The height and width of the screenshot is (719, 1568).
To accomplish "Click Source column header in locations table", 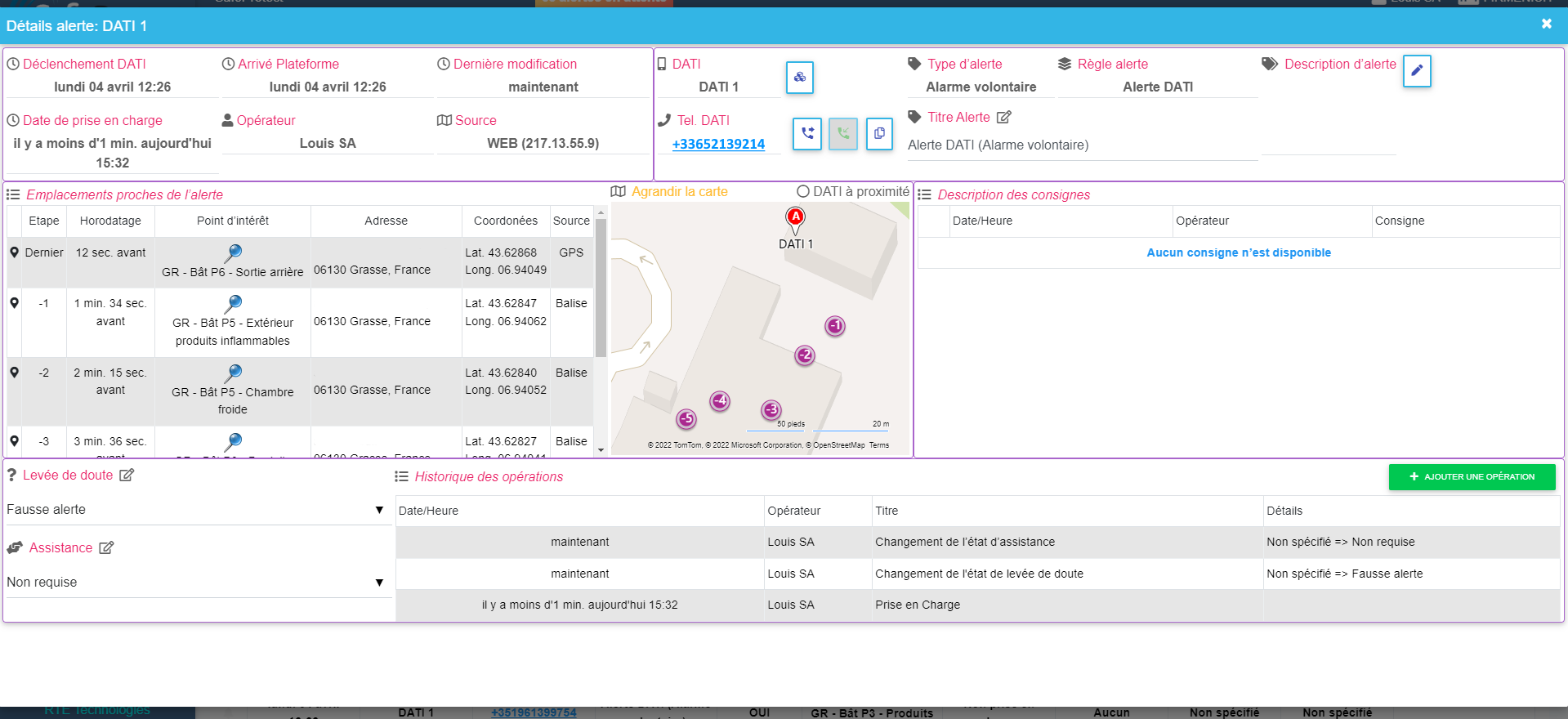I will click(571, 221).
